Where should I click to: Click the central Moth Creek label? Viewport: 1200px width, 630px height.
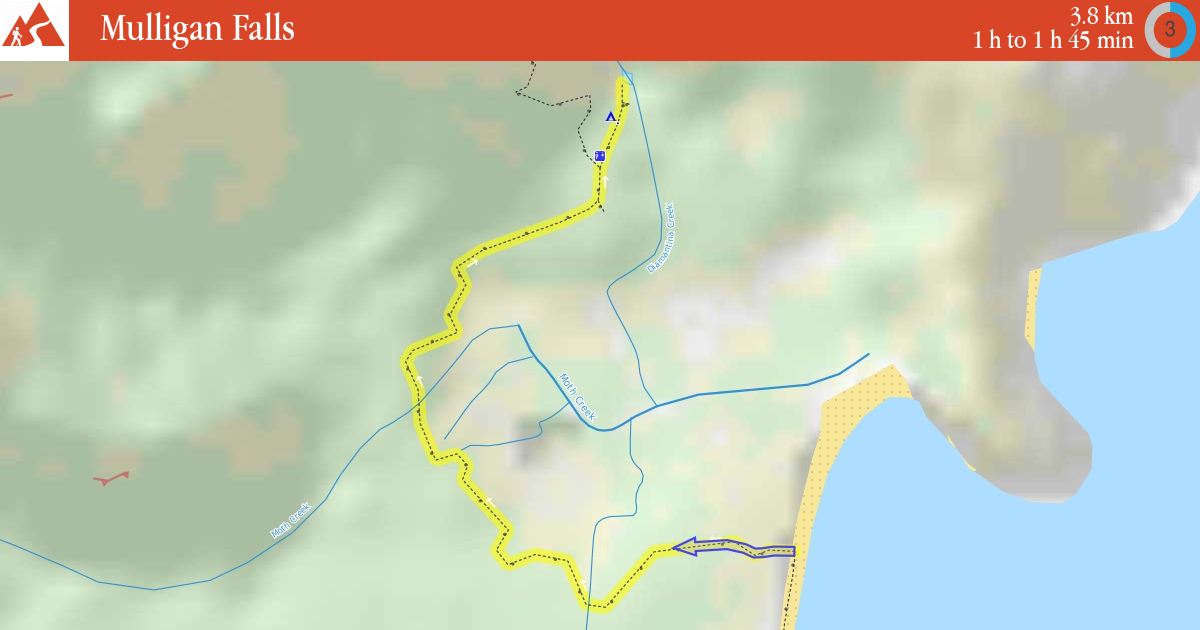(578, 397)
